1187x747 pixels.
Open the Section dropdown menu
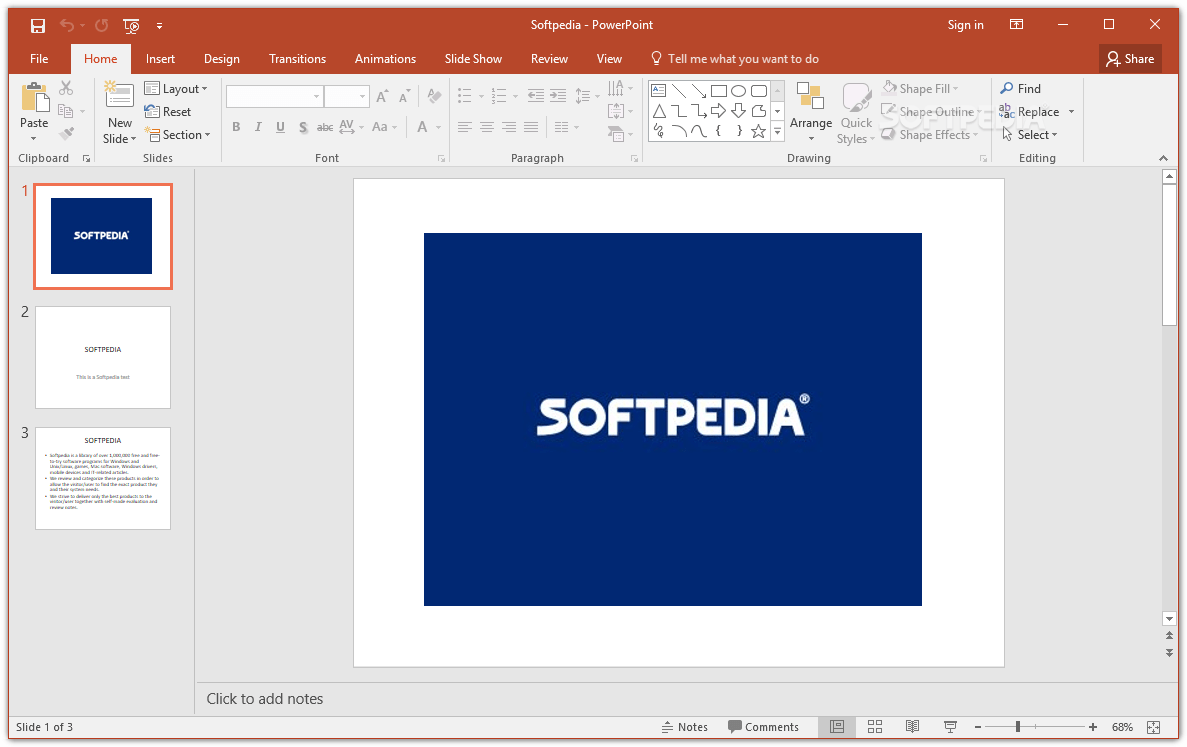point(178,135)
